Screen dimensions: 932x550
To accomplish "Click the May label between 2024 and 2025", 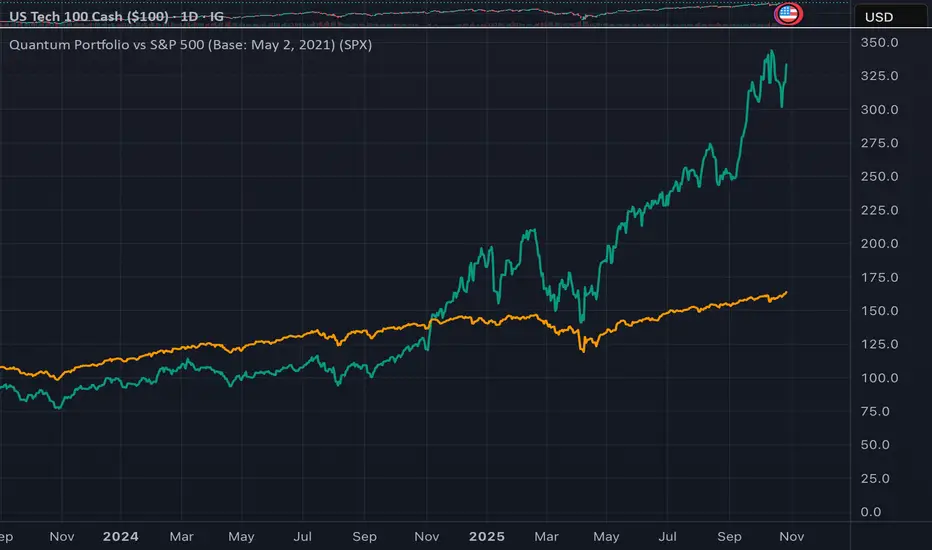I will click(241, 536).
